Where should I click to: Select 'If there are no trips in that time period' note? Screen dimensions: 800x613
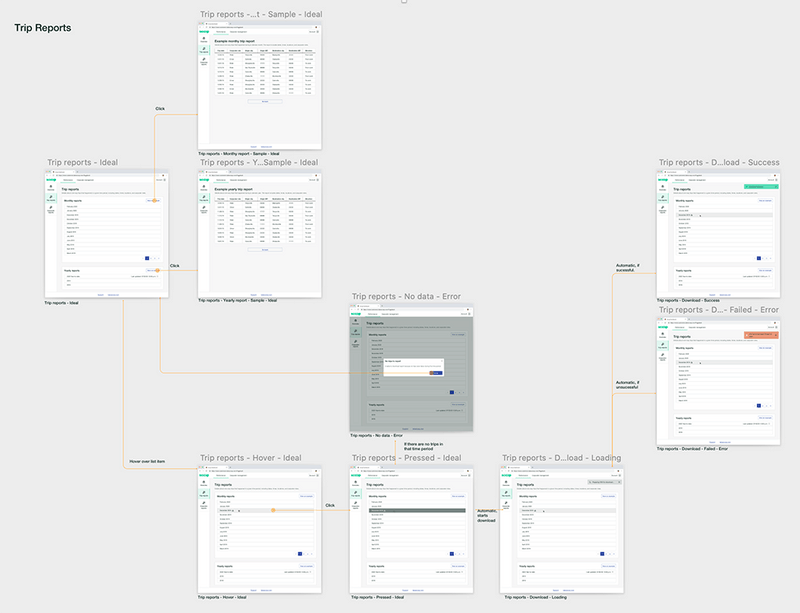pyautogui.click(x=423, y=447)
